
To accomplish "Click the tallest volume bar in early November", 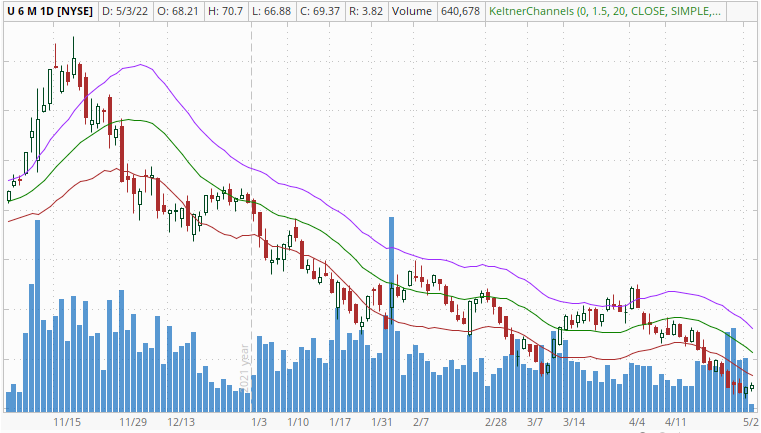I will [37, 316].
